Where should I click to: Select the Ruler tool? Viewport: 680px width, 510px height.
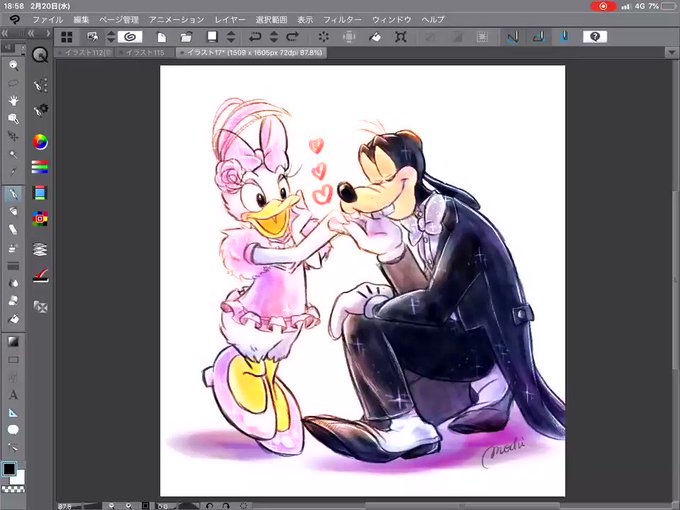tap(13, 413)
